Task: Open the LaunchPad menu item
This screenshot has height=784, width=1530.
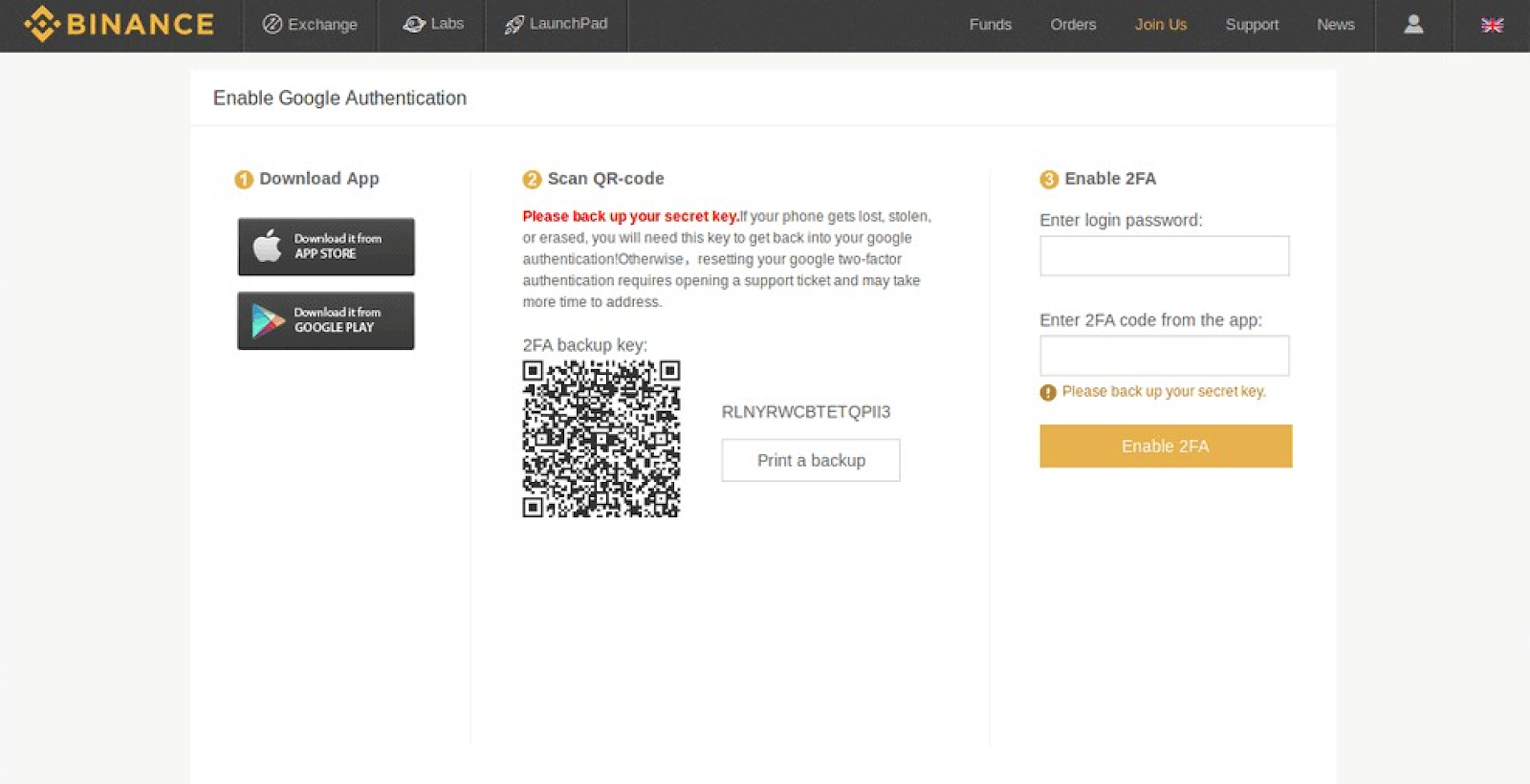Action: (557, 24)
